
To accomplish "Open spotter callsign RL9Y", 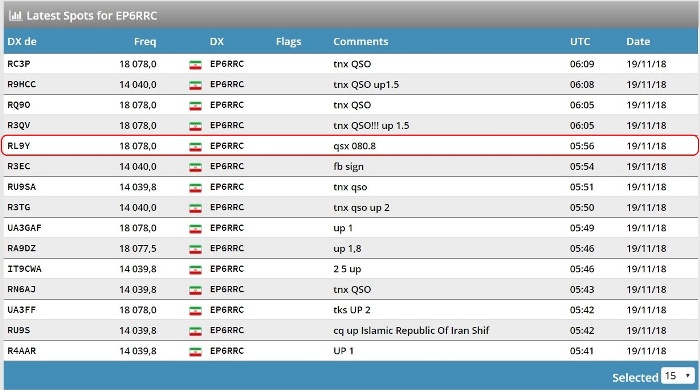I will click(x=19, y=146).
